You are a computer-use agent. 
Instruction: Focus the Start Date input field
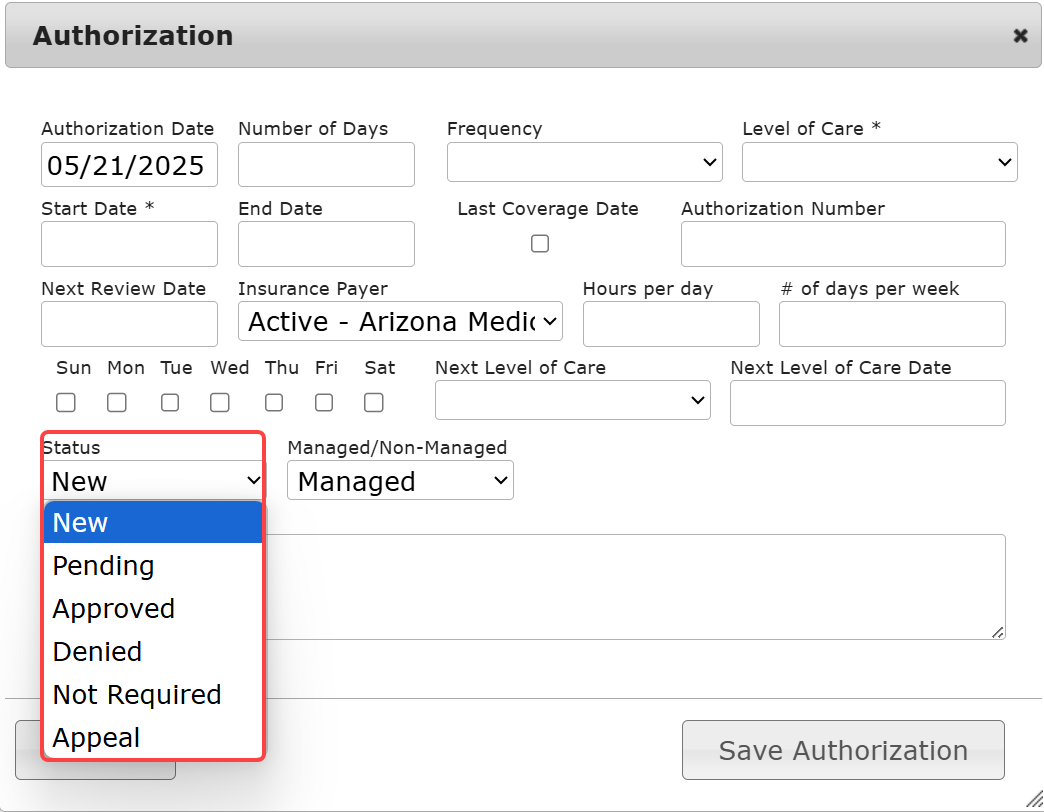coord(129,244)
